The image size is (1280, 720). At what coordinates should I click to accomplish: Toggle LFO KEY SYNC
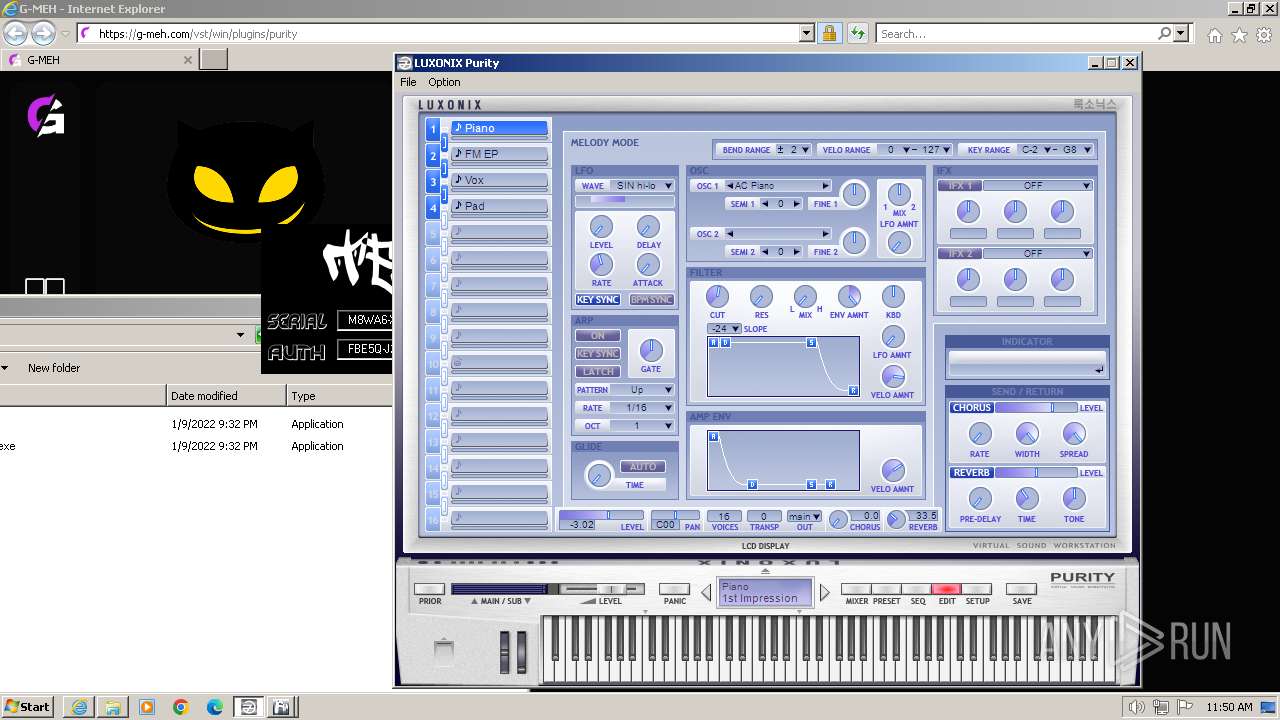coord(598,300)
